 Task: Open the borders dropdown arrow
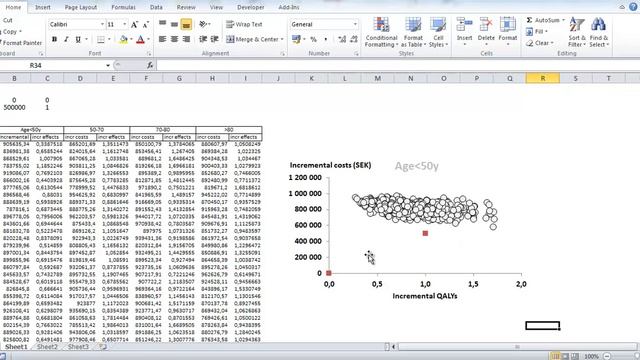click(109, 40)
